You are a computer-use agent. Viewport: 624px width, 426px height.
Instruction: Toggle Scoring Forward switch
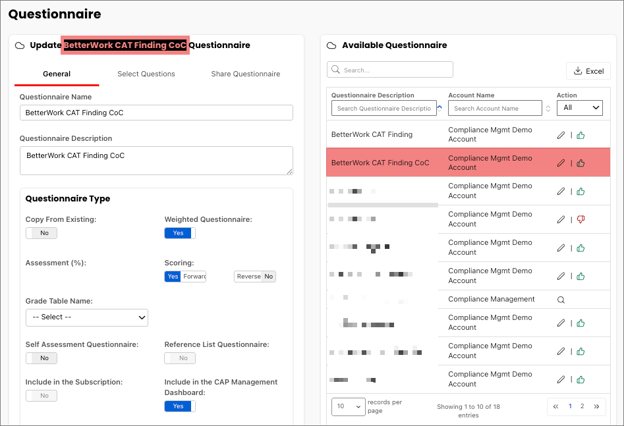(185, 276)
